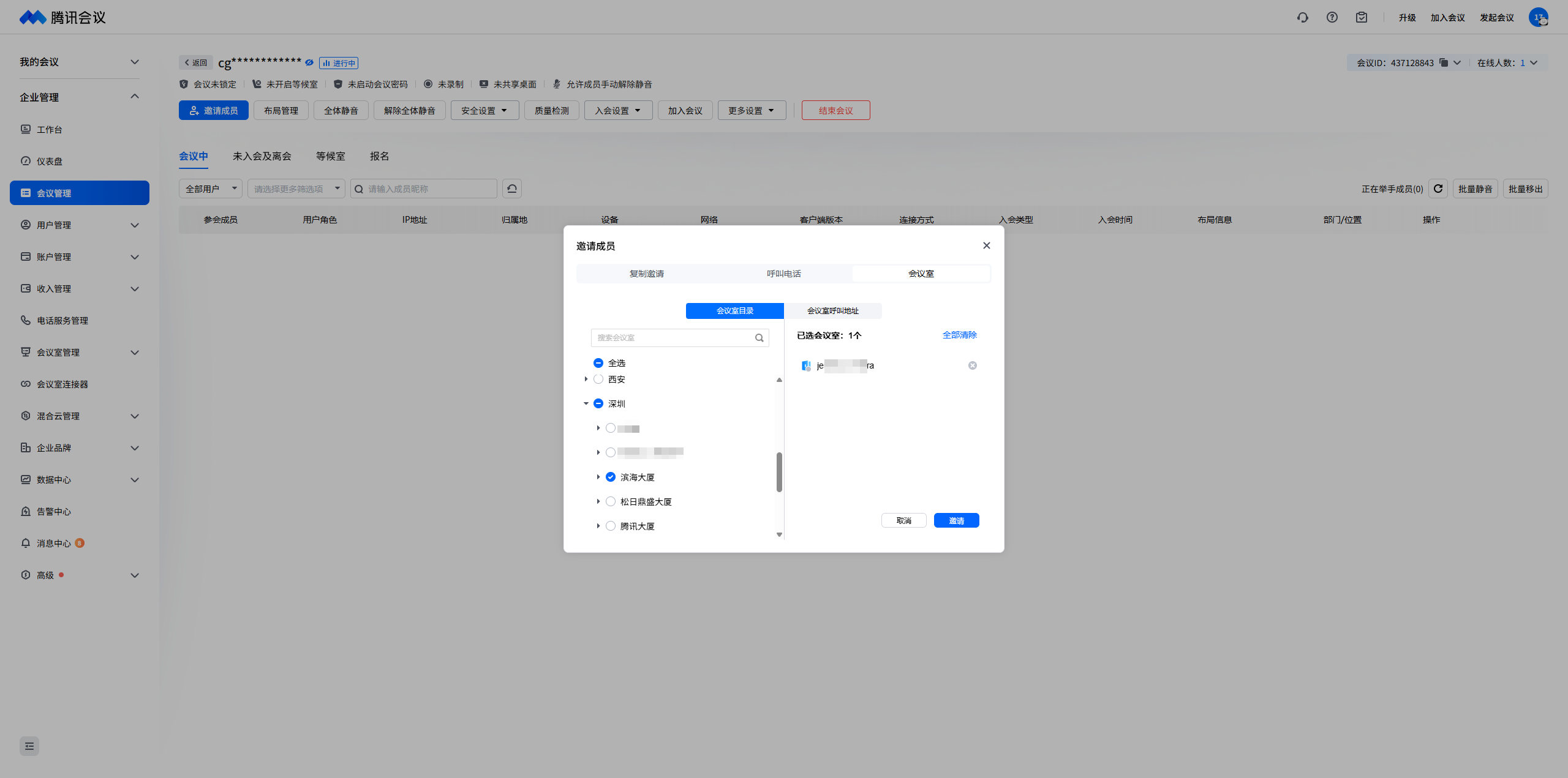Open the 安全设置 dropdown menu
Image resolution: width=1568 pixels, height=778 pixels.
click(484, 110)
